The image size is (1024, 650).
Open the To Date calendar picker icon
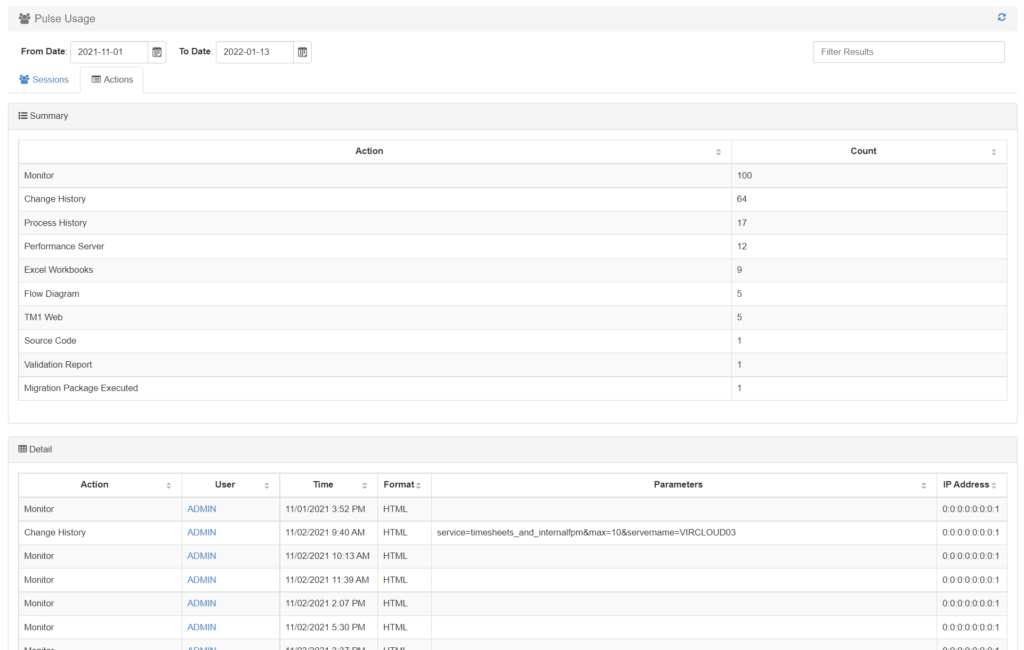click(x=303, y=52)
